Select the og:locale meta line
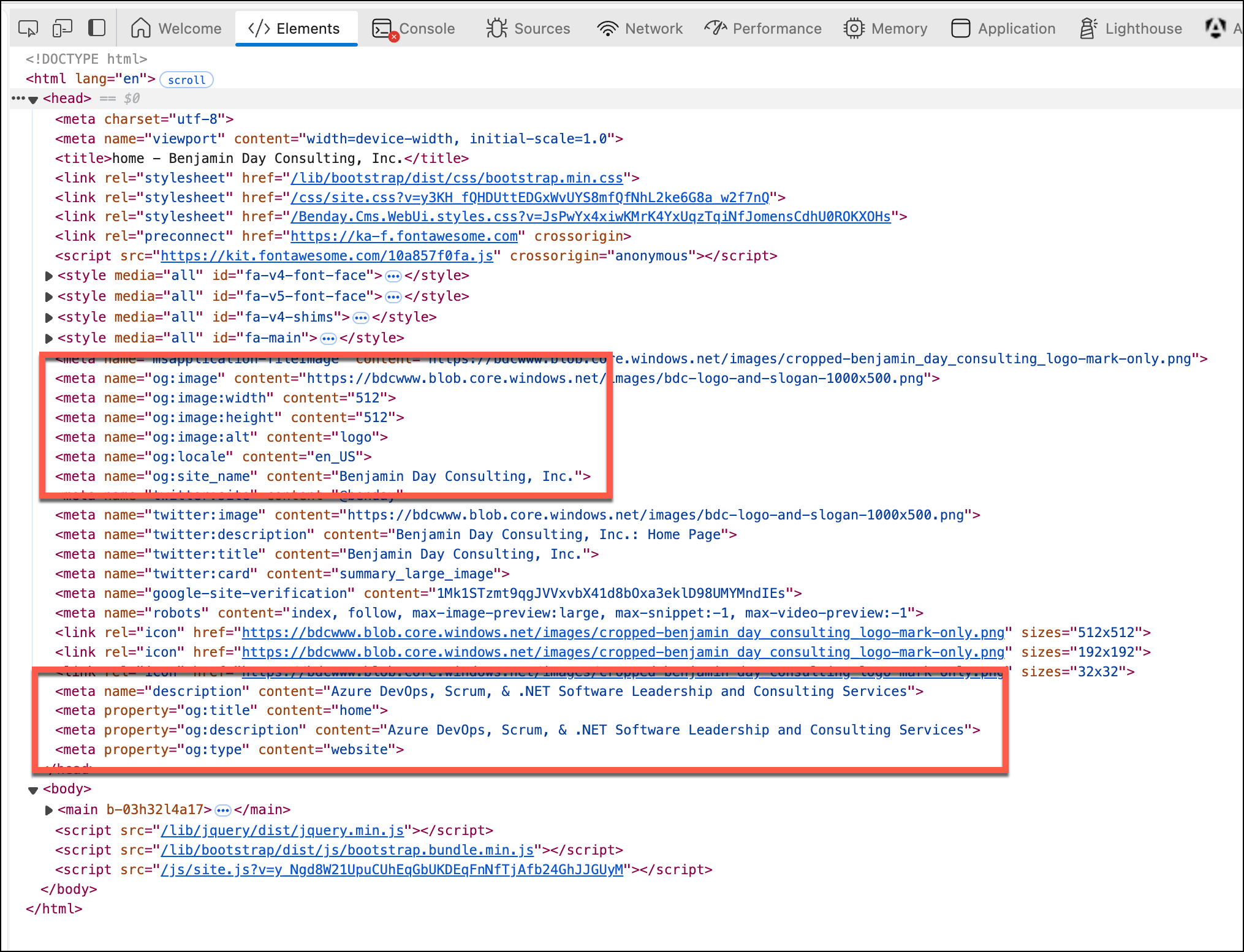The height and width of the screenshot is (952, 1244). (213, 456)
